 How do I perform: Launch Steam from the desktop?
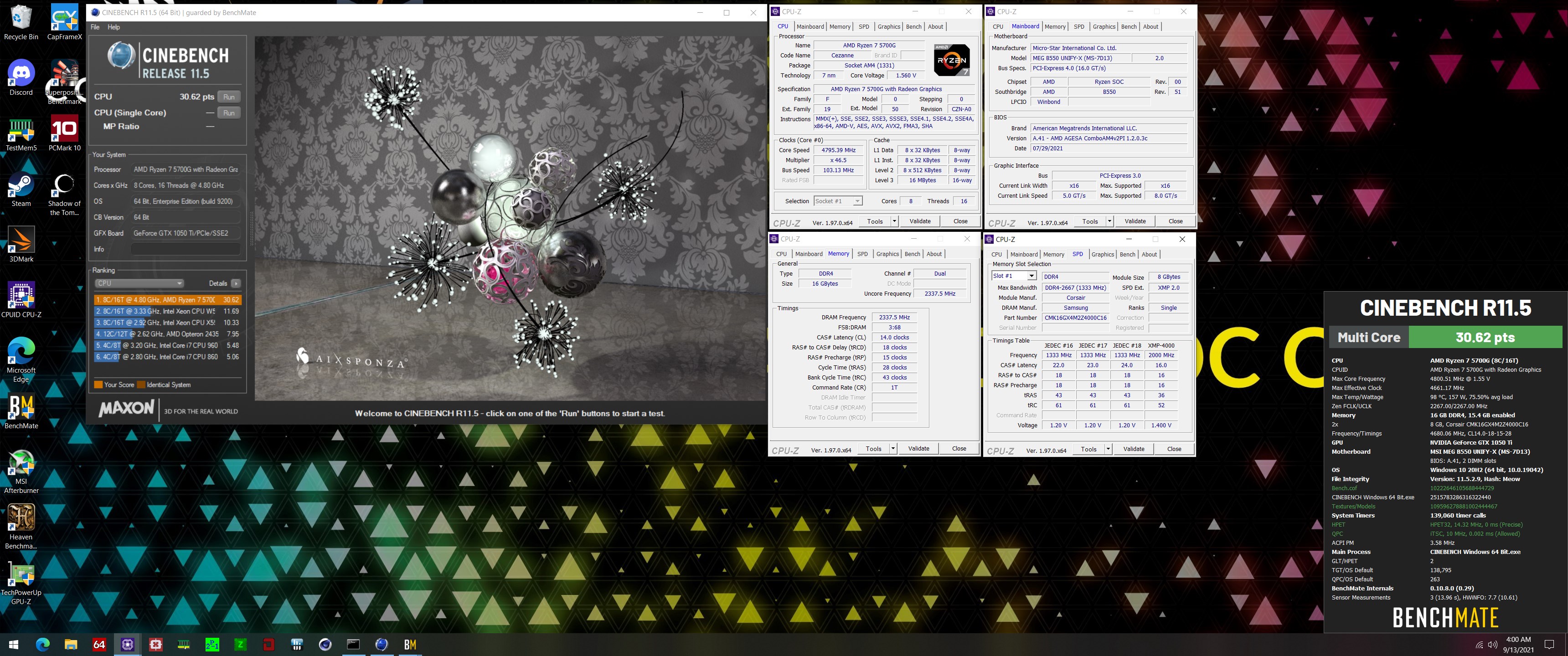point(21,190)
